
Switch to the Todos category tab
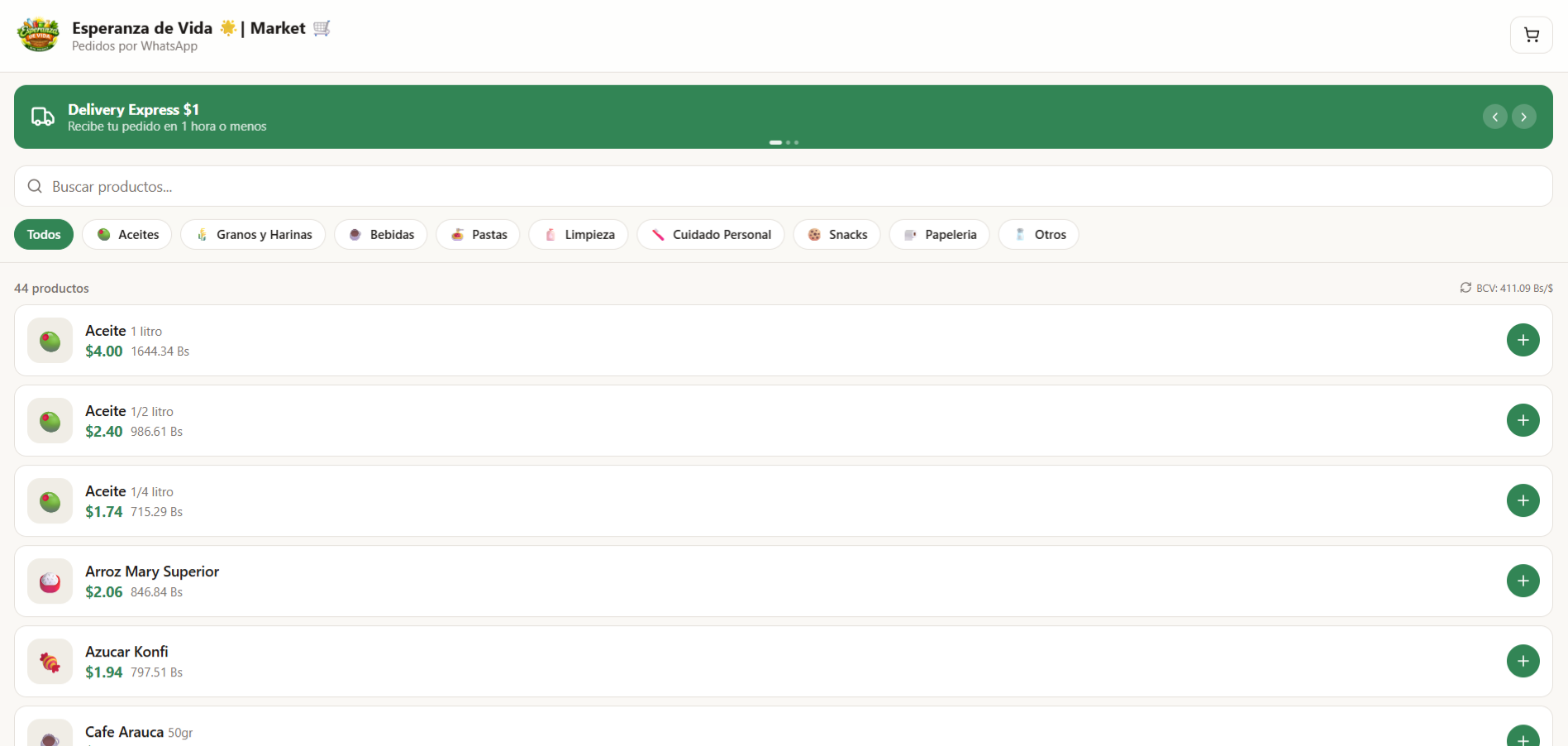(43, 234)
